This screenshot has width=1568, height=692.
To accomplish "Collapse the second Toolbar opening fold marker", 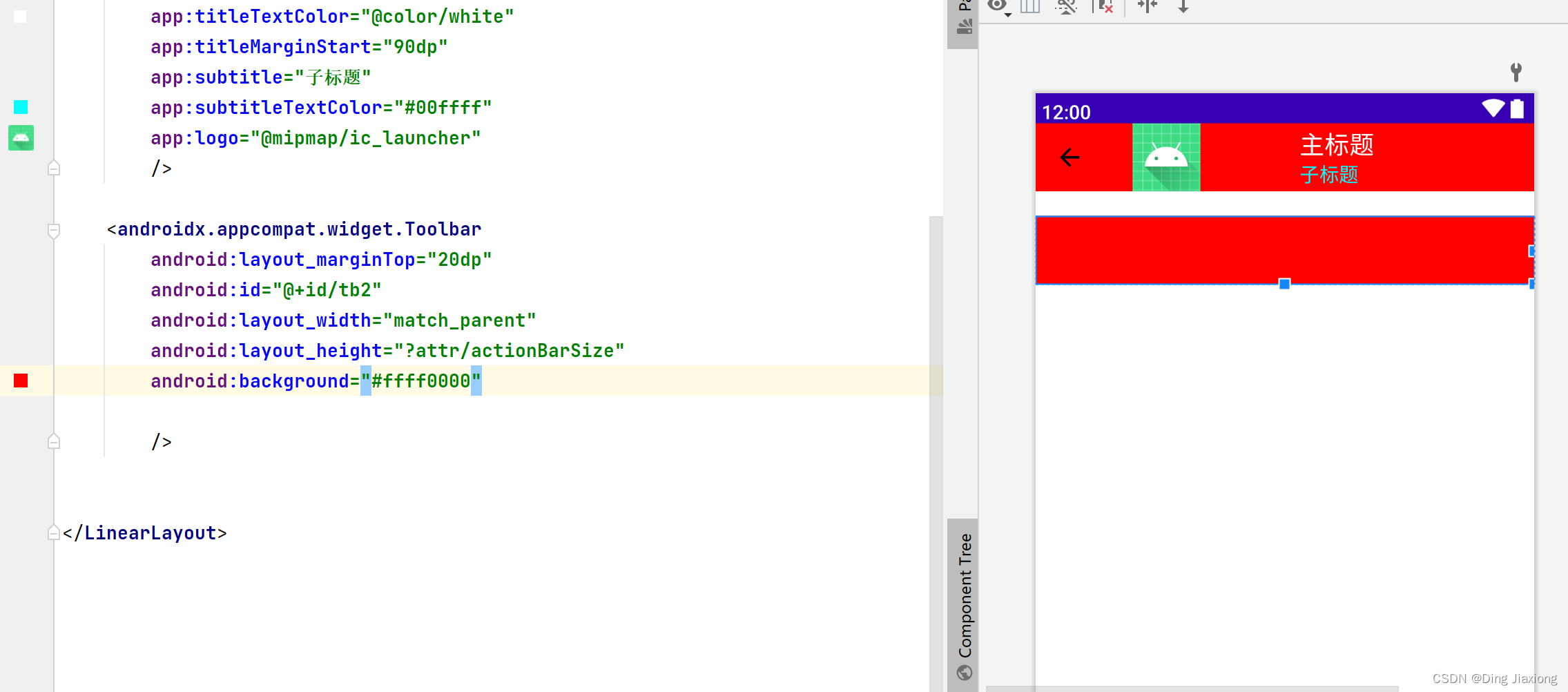I will pyautogui.click(x=54, y=230).
